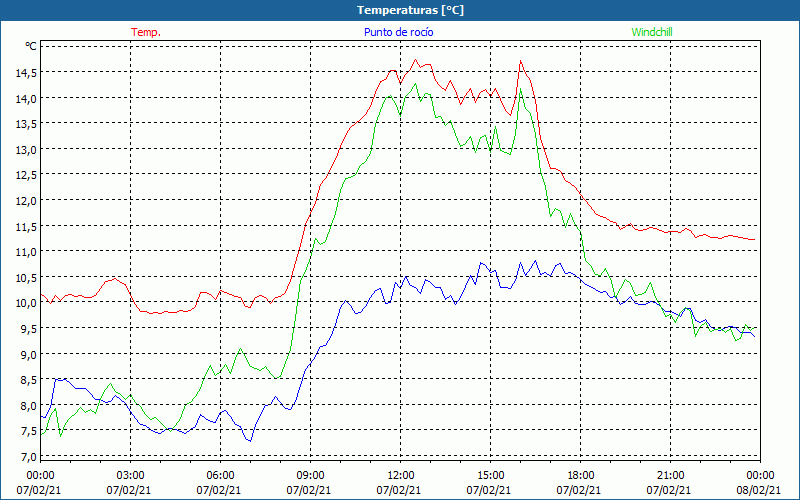
Task: Click the 15:00 time axis label
Action: point(490,475)
